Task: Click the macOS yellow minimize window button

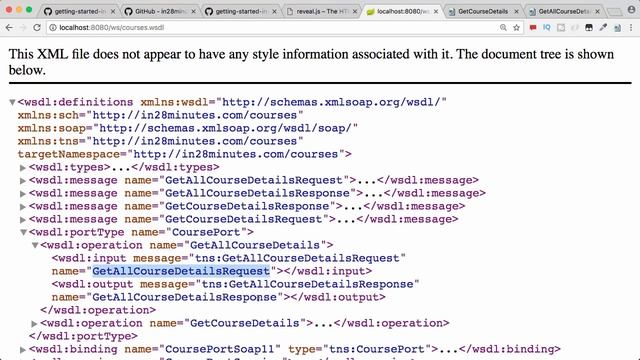Action: click(x=19, y=9)
